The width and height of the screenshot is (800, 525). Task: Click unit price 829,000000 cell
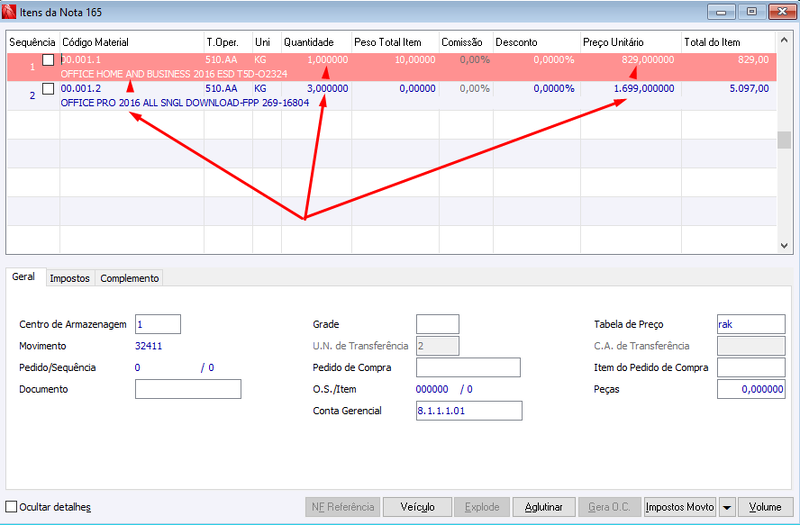pos(648,60)
